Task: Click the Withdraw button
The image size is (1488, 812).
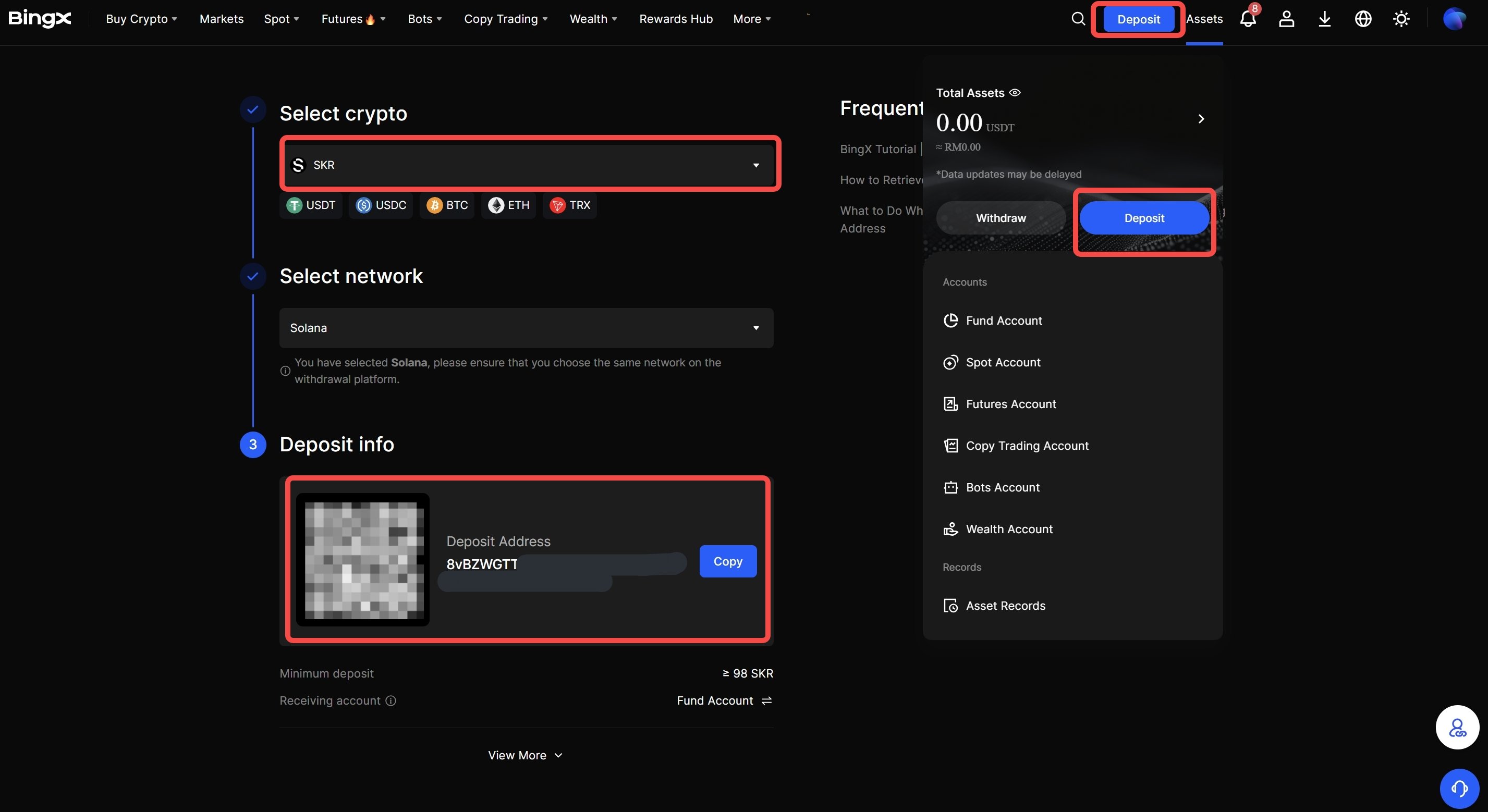Action: click(x=1001, y=218)
